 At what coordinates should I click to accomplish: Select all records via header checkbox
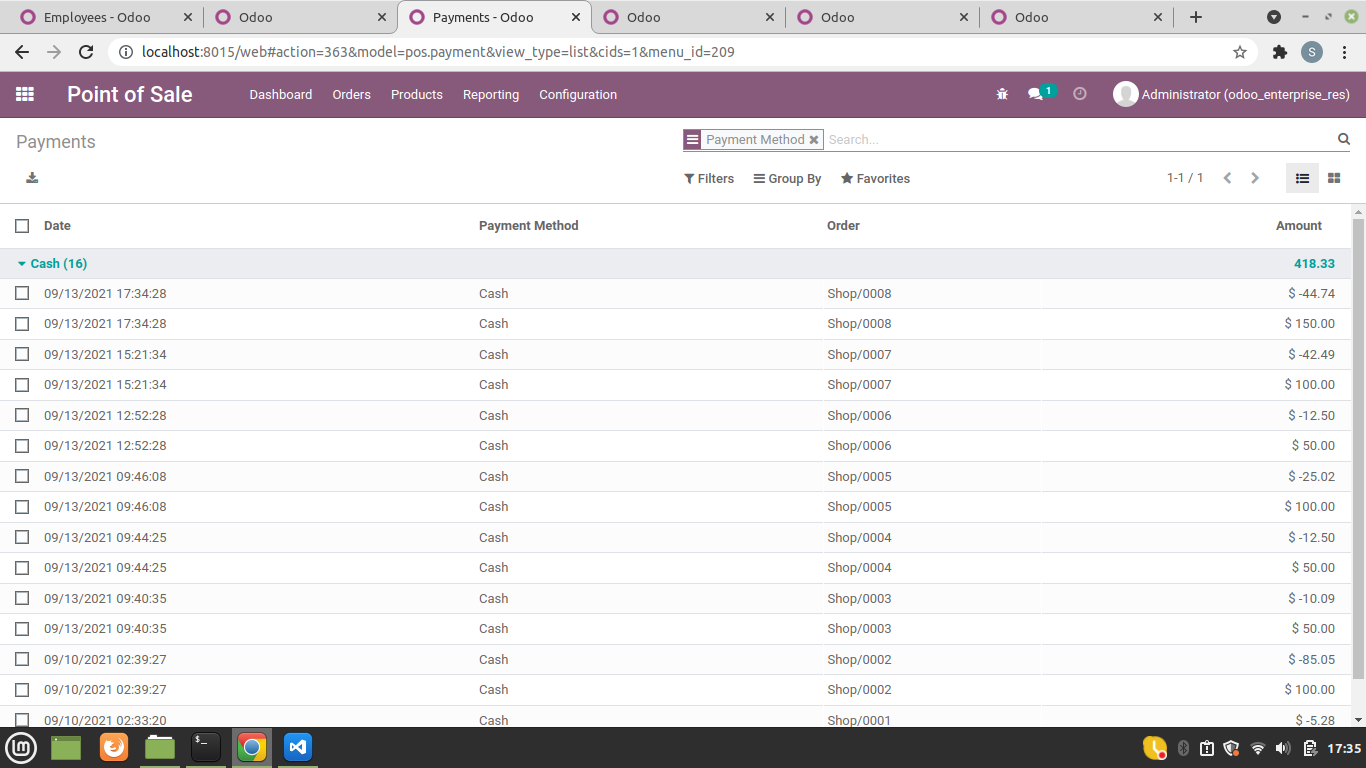(x=22, y=225)
